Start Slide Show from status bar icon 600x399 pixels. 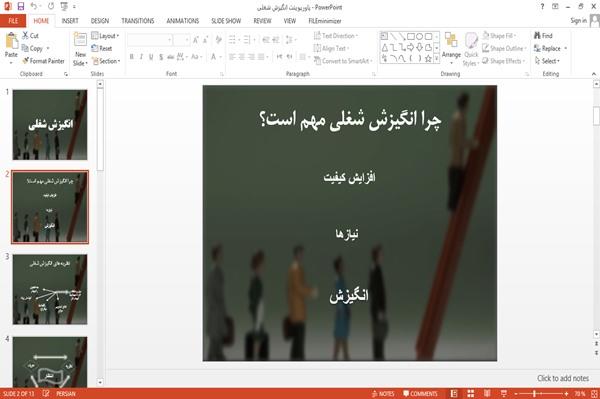coord(504,394)
